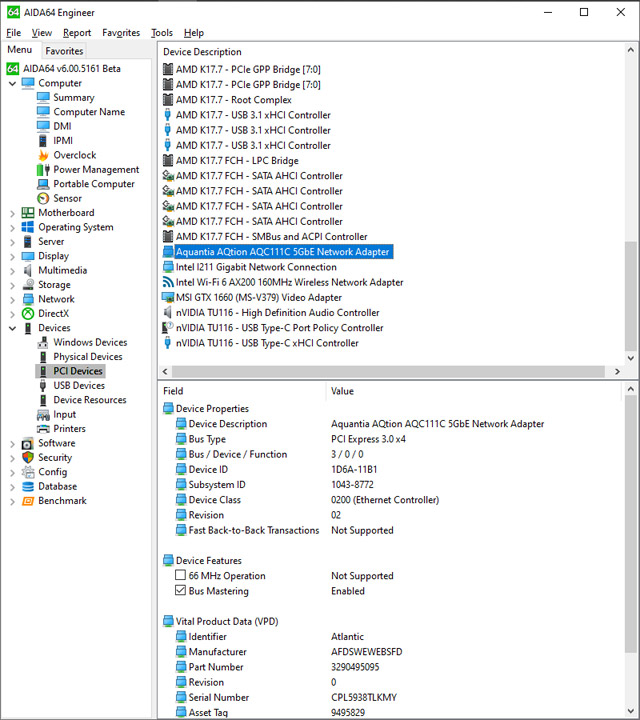Screen dimensions: 640x720
Task: Click the Security shield icon
Action: 28,457
